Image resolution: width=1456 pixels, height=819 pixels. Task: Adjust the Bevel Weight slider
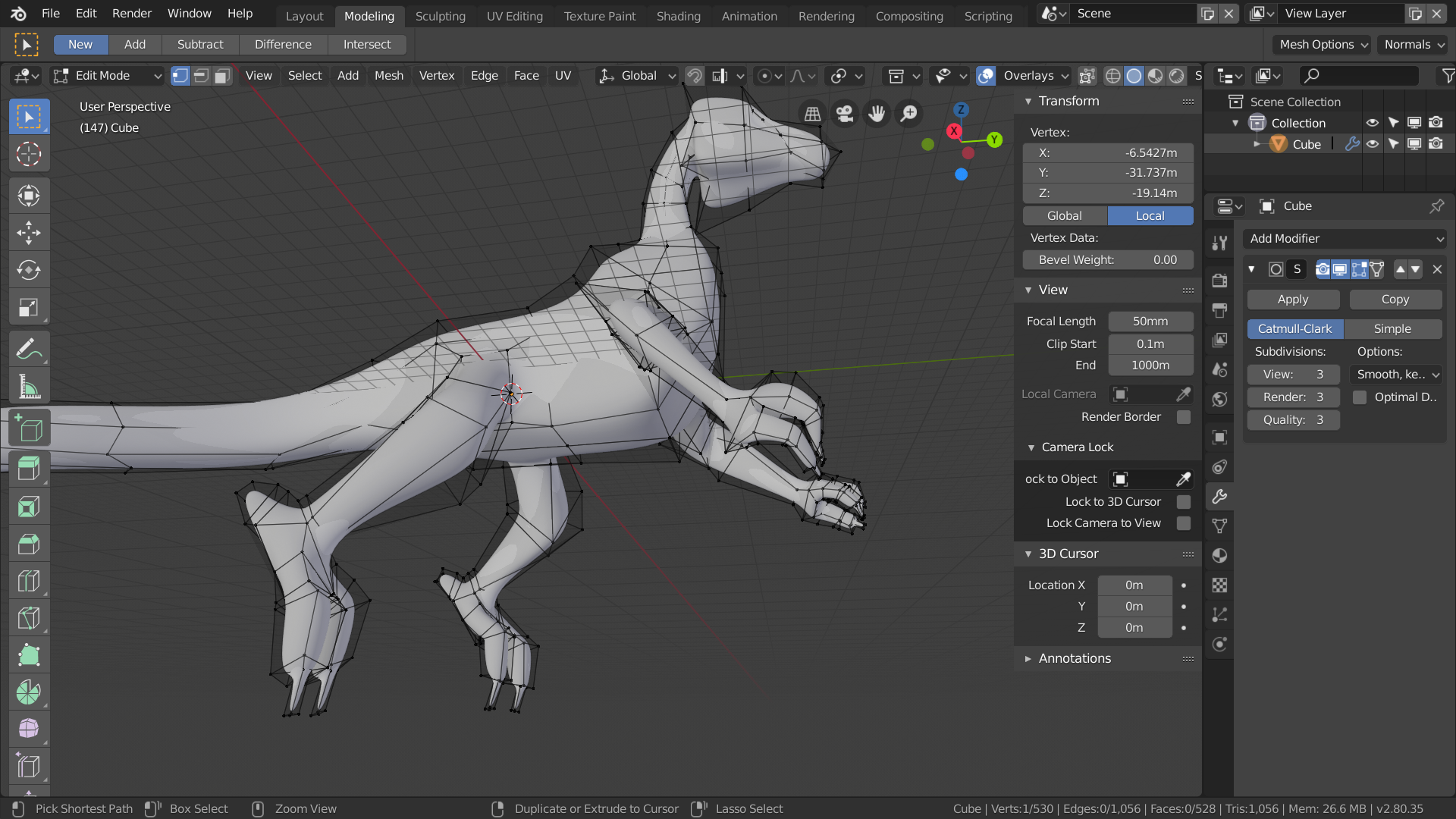coord(1108,260)
